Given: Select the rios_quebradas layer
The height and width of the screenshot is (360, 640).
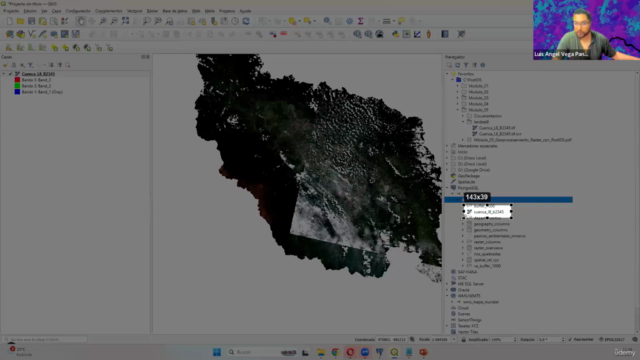Looking at the screenshot, I should (487, 254).
